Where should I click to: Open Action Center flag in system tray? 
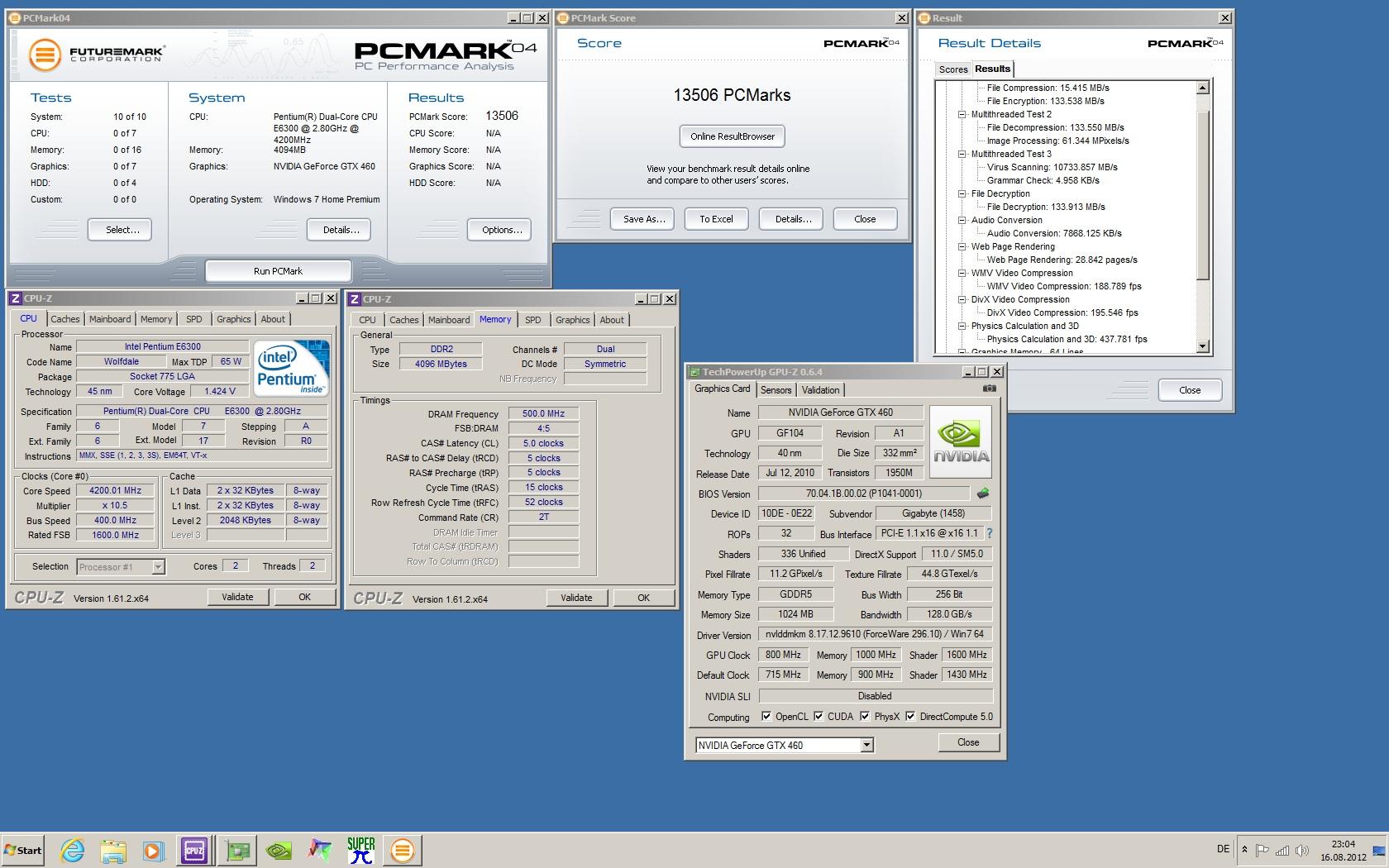click(1262, 850)
